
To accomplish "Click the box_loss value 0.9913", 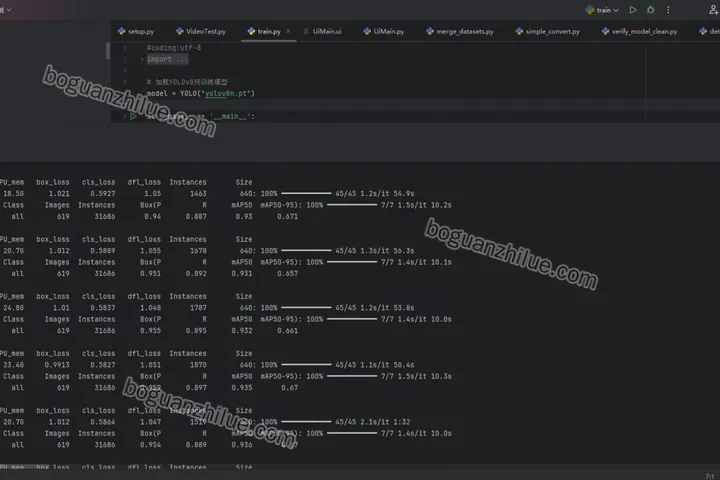I will tap(57, 365).
